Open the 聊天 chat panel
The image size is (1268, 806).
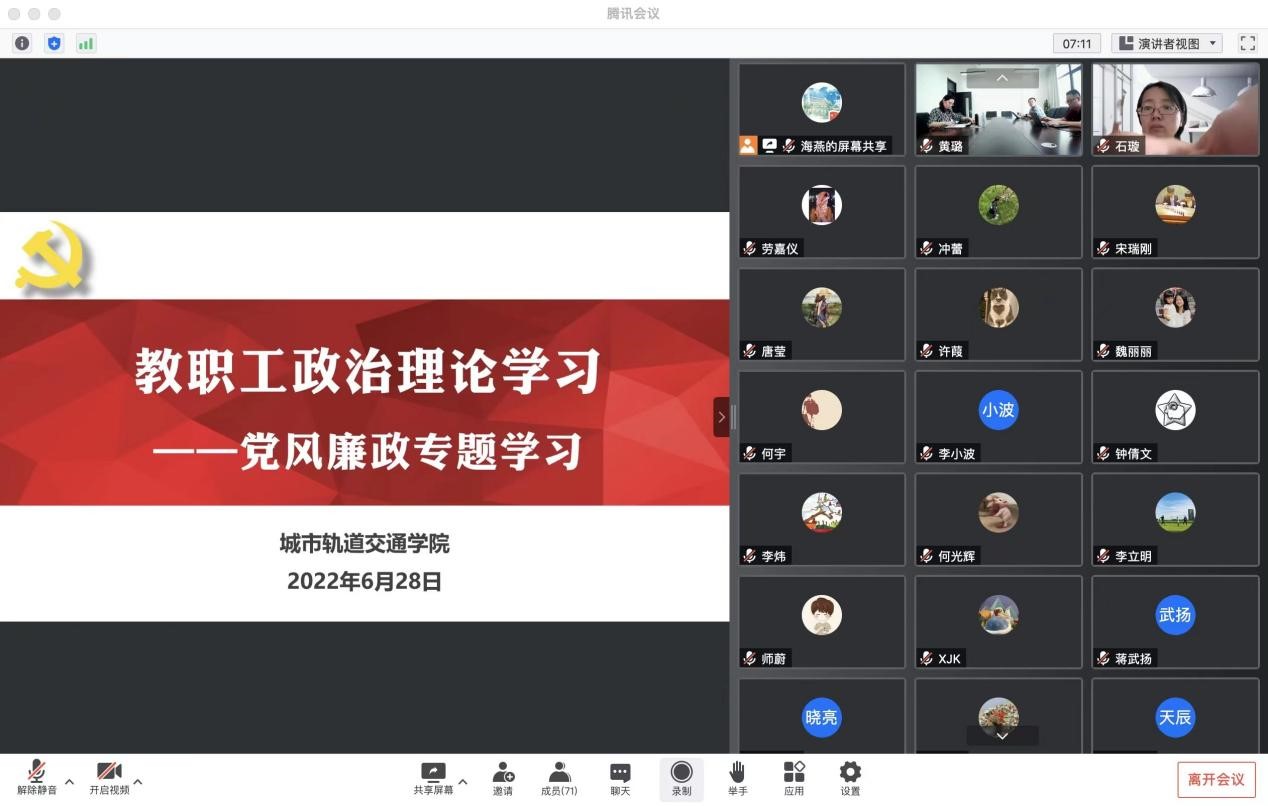click(620, 779)
